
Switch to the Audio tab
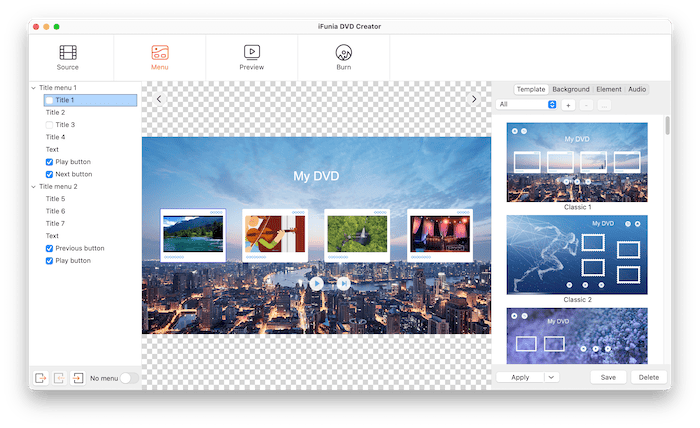coord(637,89)
